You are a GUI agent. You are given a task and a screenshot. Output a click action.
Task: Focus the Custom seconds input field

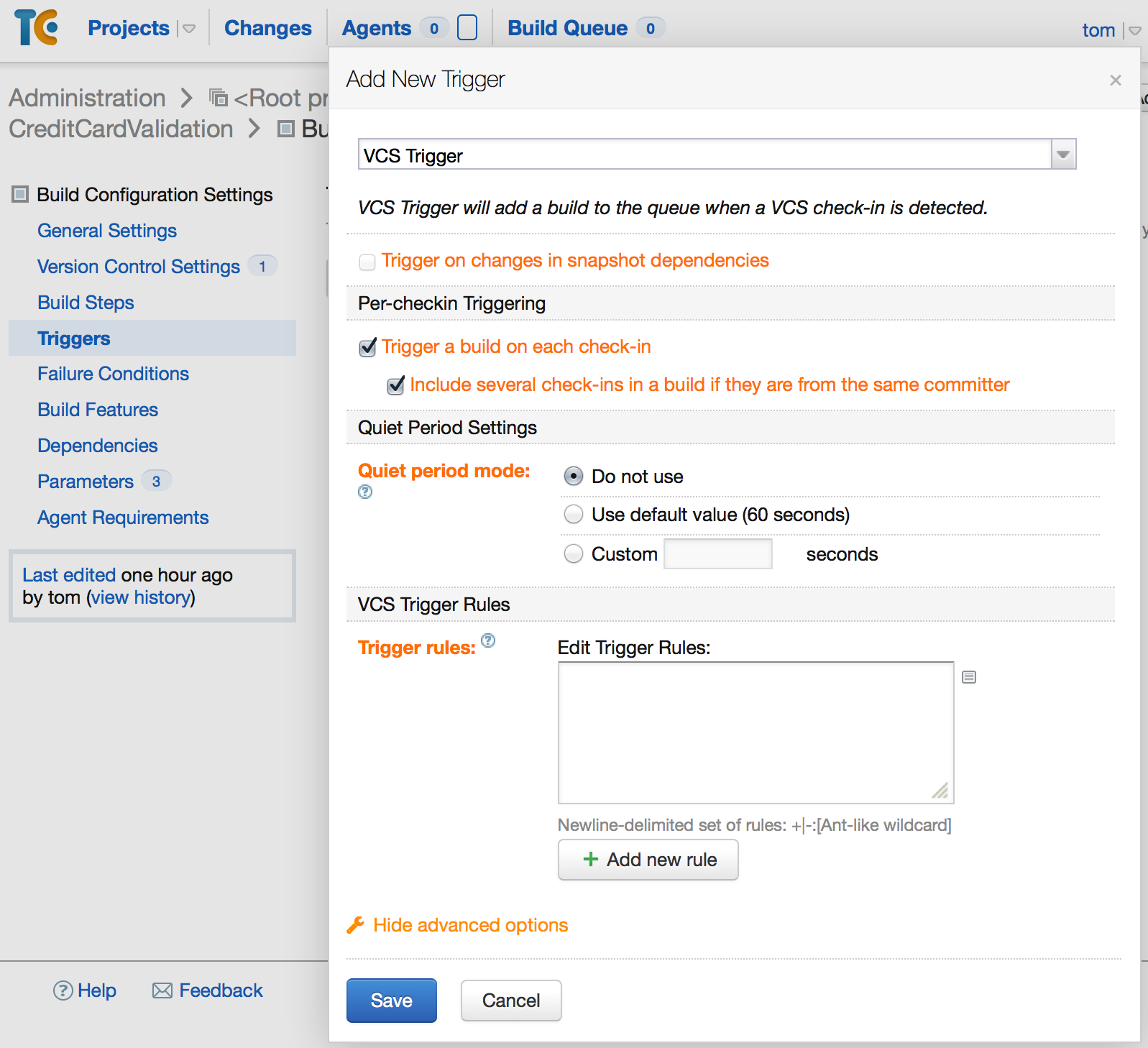(x=718, y=554)
